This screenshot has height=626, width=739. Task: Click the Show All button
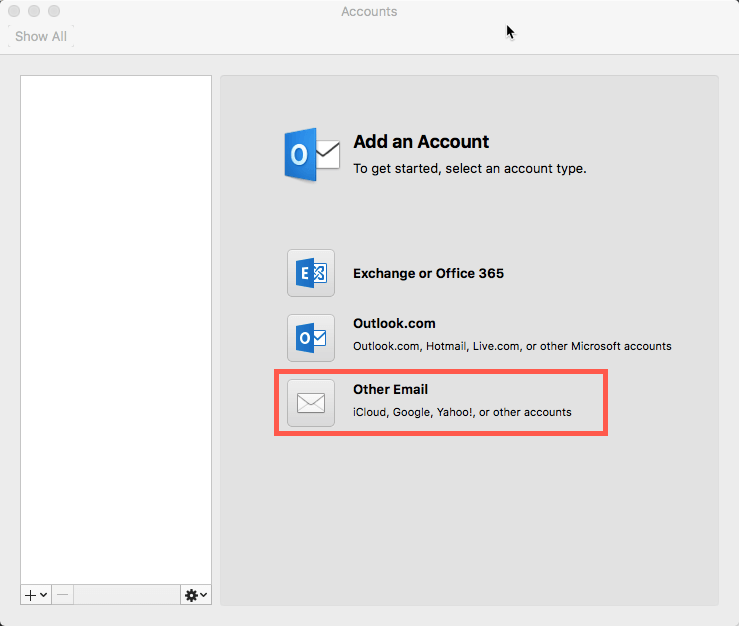[x=41, y=36]
